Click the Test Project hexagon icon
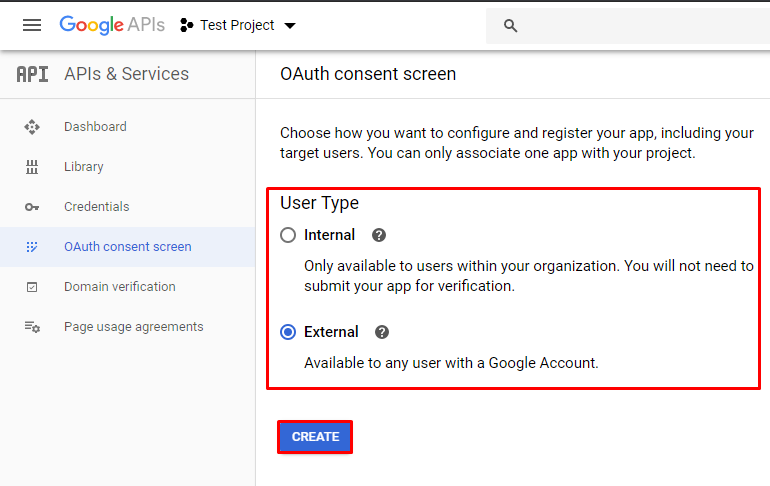 click(x=186, y=25)
